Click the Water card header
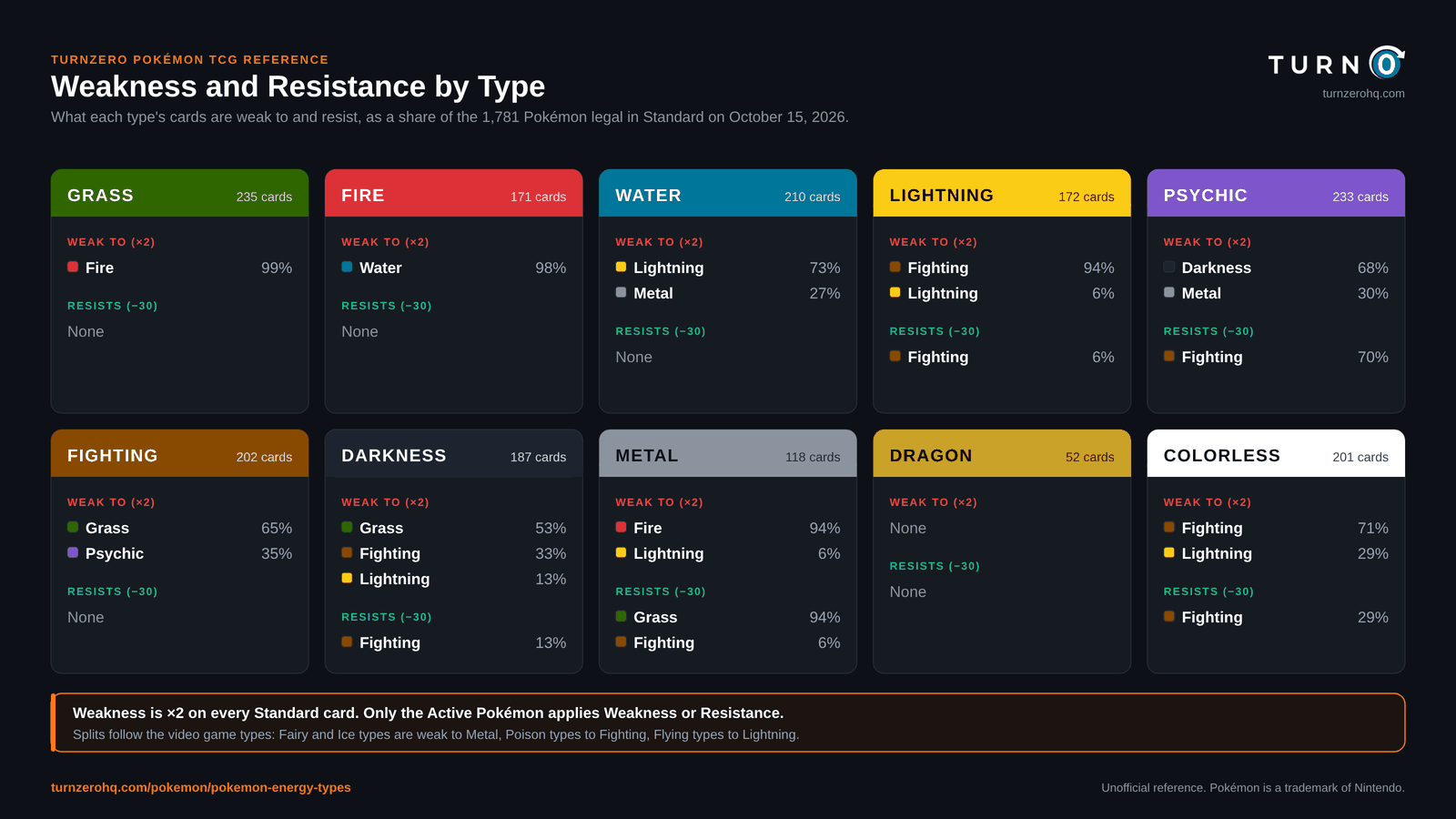1456x819 pixels. coord(728,193)
